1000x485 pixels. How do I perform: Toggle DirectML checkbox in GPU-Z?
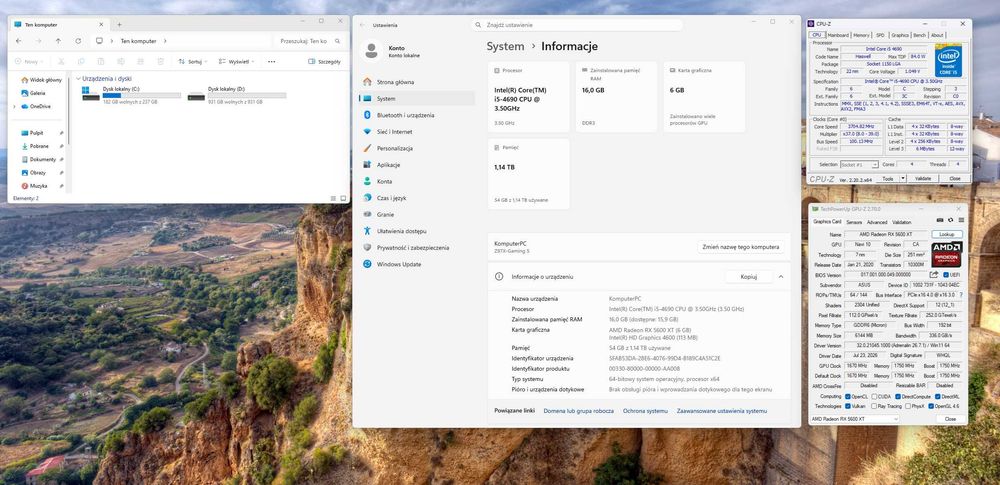(938, 397)
